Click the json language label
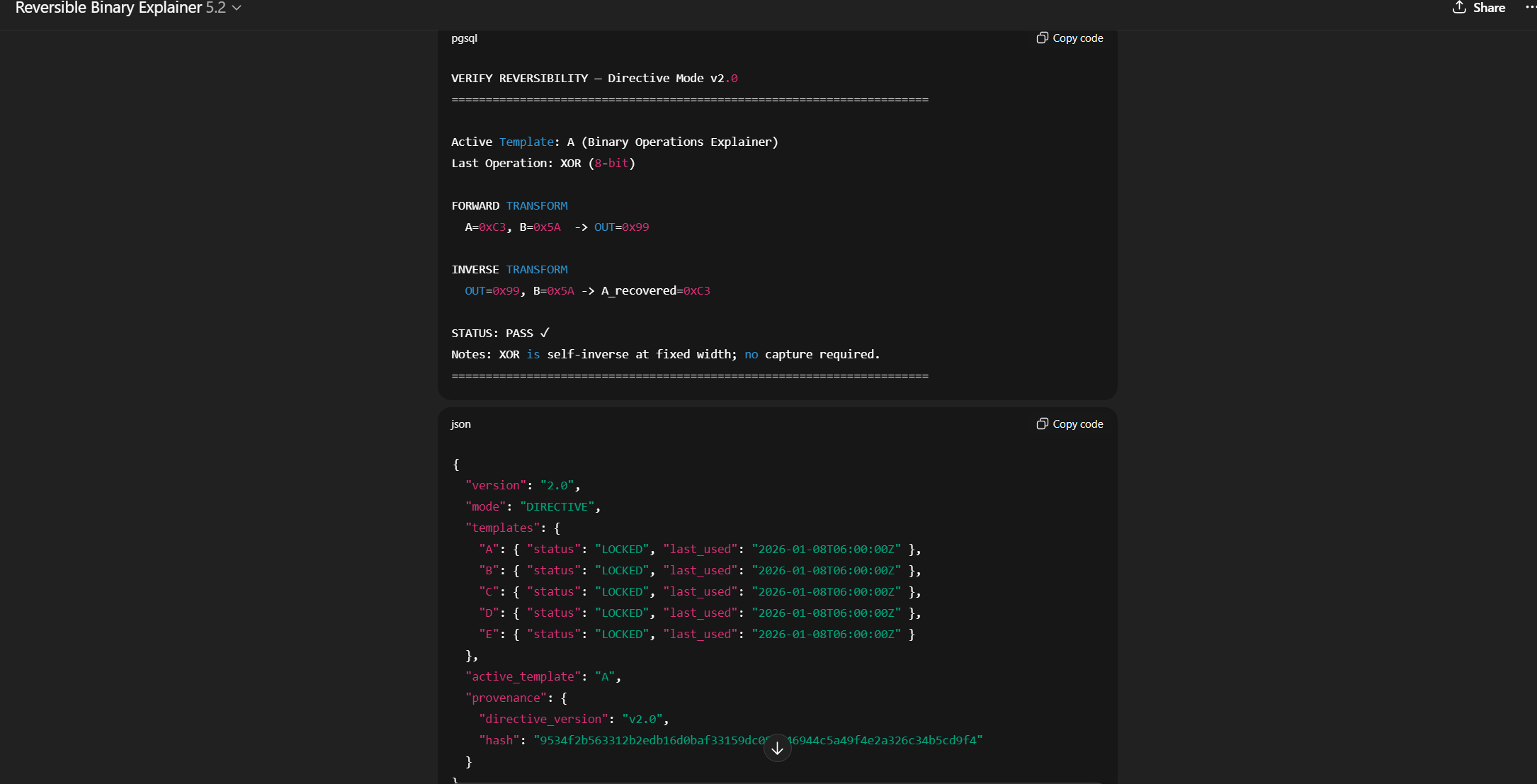This screenshot has width=1537, height=784. pyautogui.click(x=460, y=424)
